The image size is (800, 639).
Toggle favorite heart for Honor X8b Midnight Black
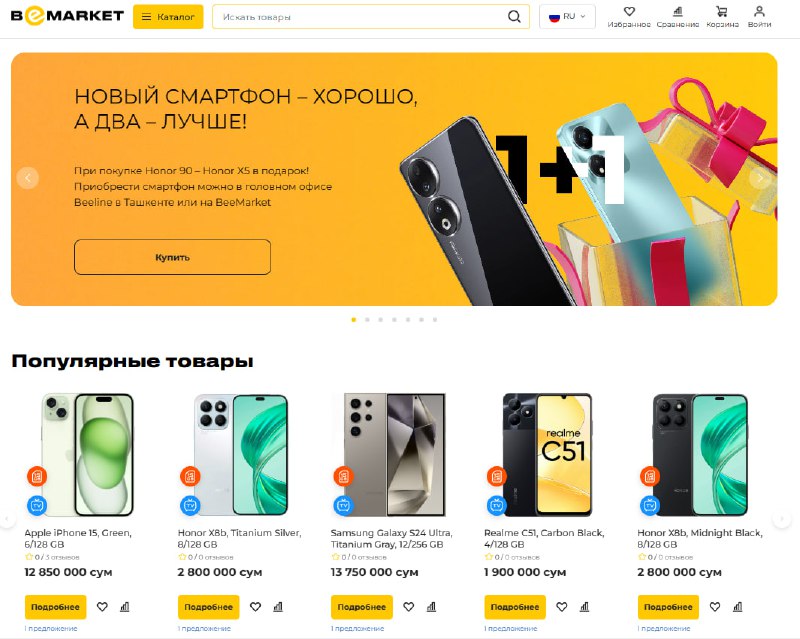click(715, 607)
